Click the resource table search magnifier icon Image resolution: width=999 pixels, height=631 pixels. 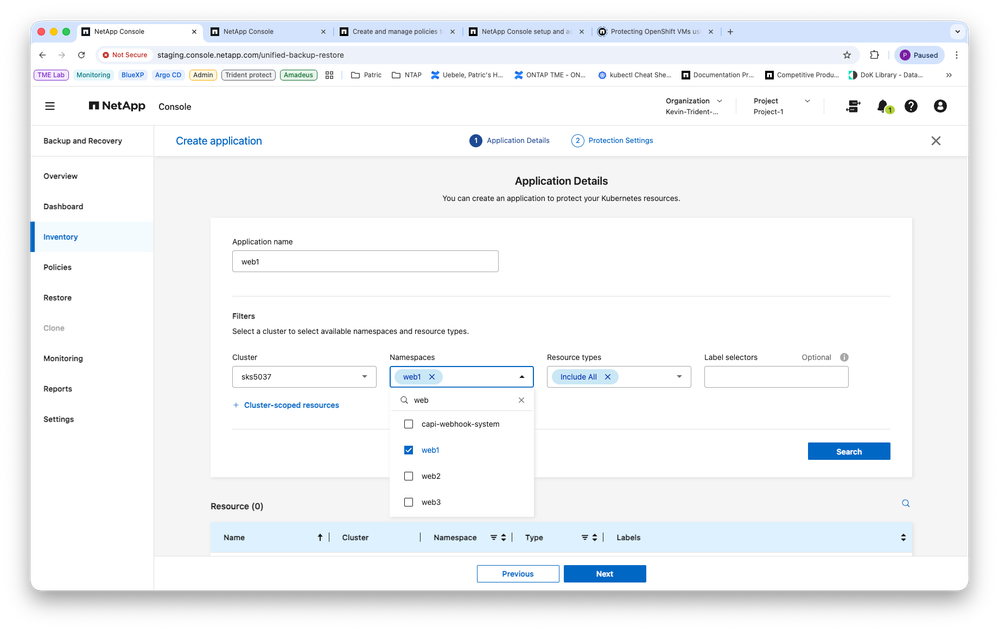(905, 504)
